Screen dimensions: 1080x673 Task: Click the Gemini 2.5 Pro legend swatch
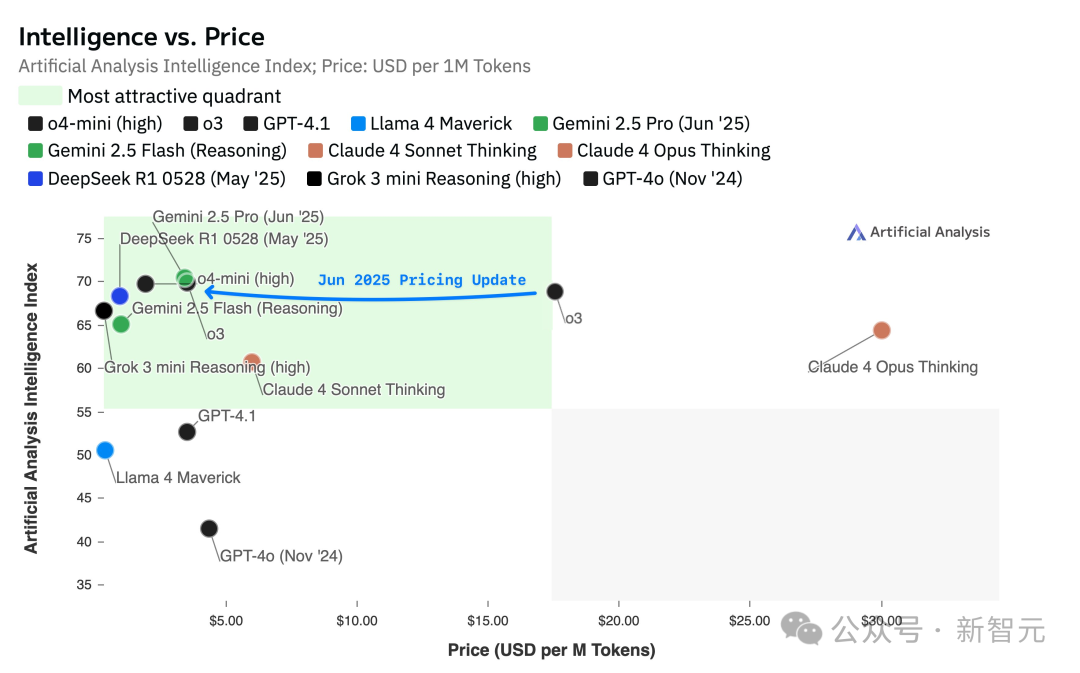pyautogui.click(x=541, y=123)
